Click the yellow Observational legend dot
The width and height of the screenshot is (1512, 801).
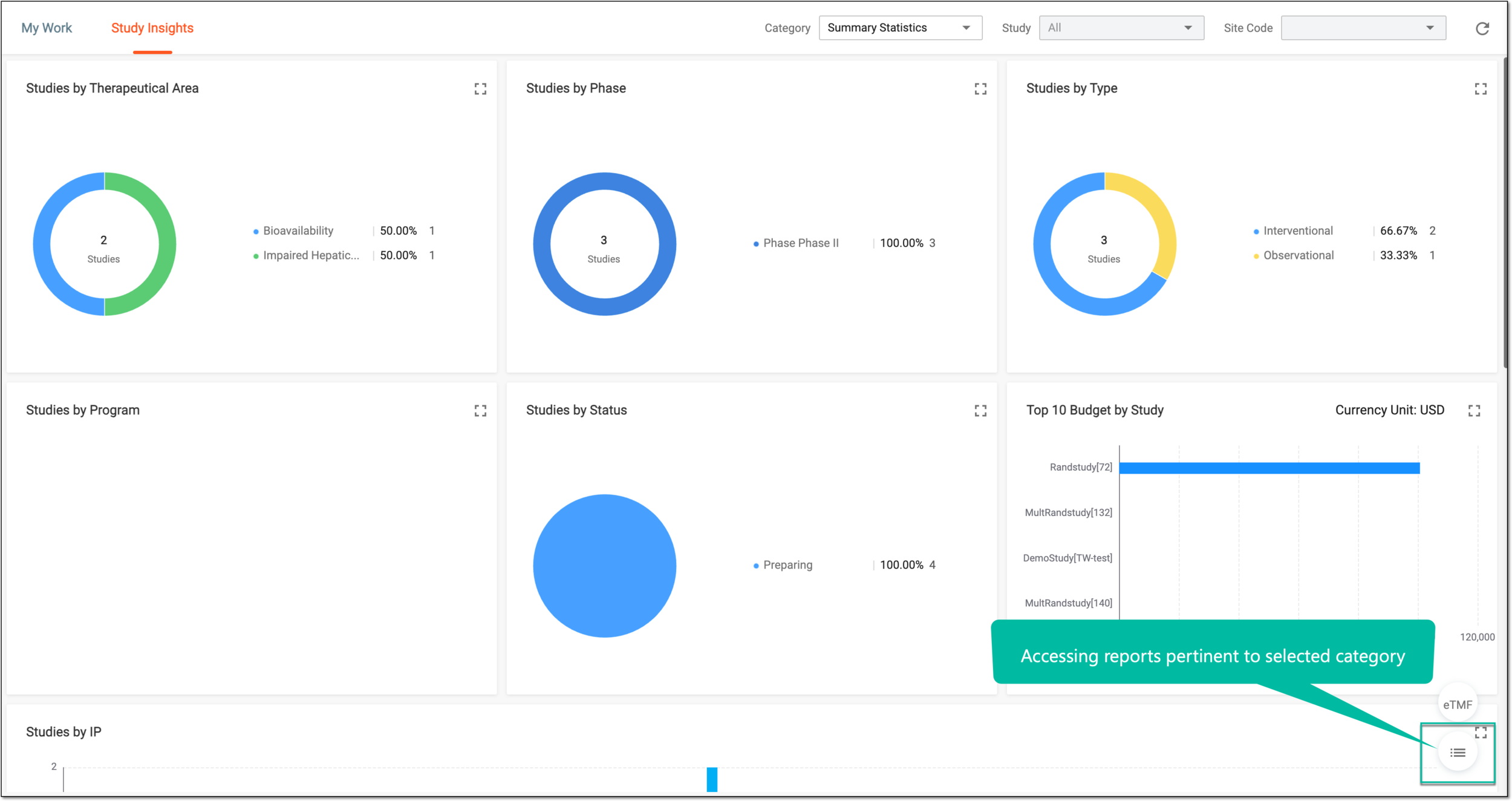1256,257
